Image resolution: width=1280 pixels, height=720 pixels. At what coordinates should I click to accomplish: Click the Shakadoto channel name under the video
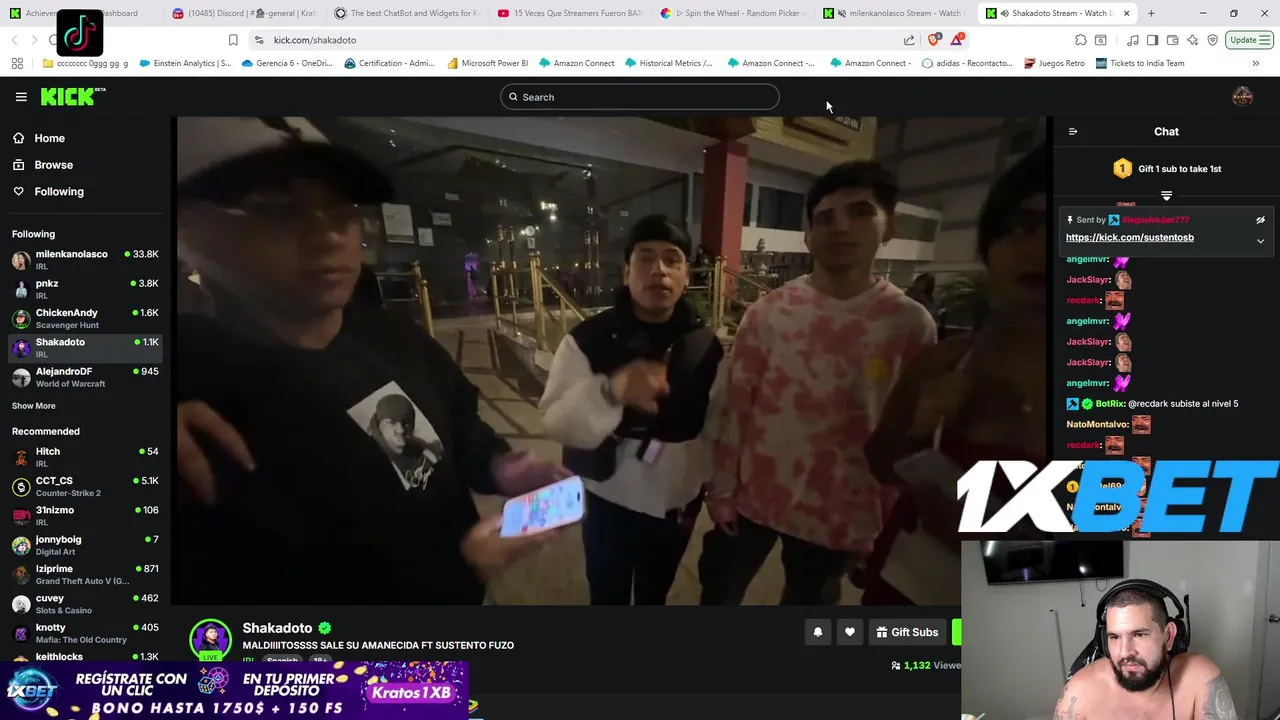tap(277, 628)
